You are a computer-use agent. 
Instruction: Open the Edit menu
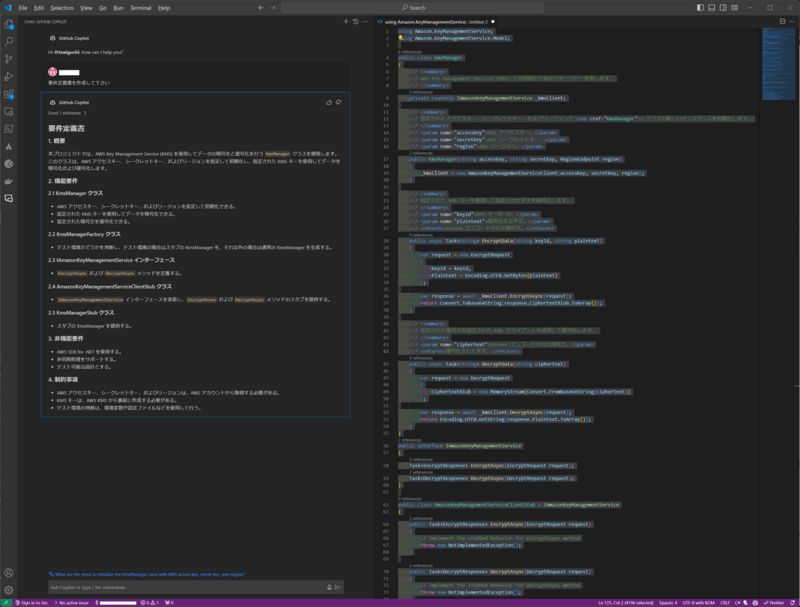(x=39, y=8)
